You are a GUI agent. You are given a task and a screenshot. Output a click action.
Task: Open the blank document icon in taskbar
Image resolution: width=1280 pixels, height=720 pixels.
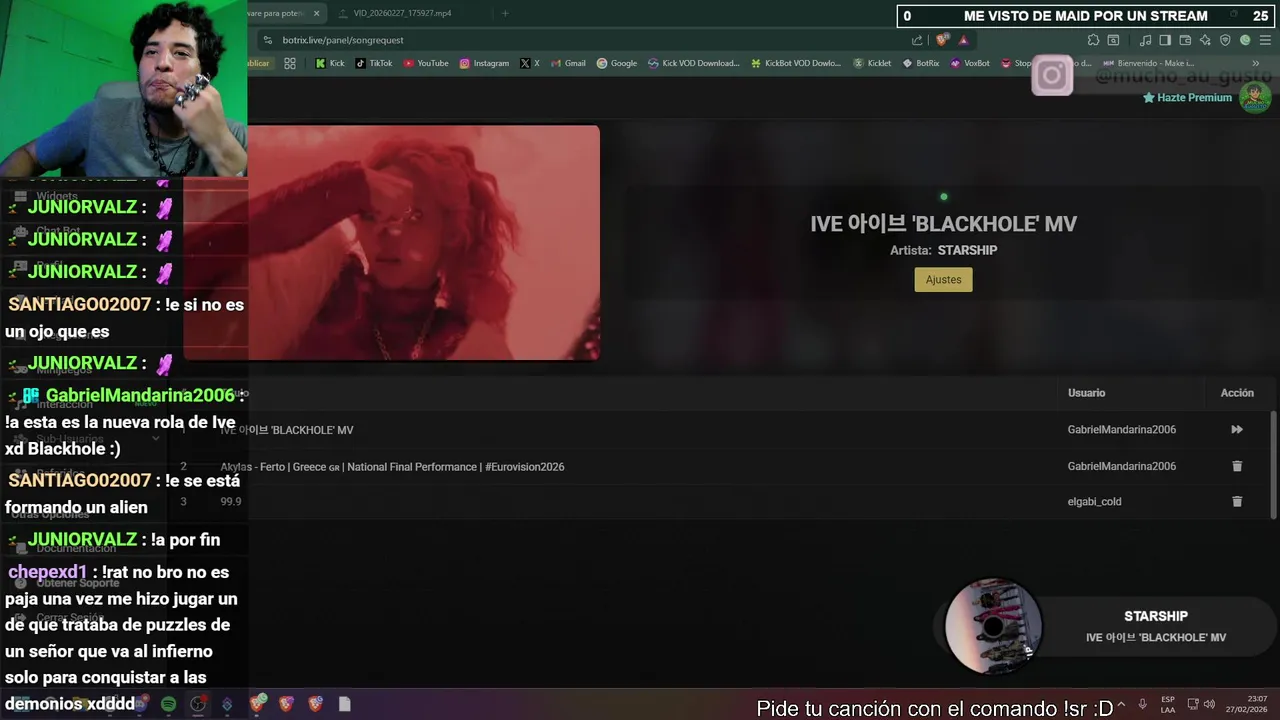(x=344, y=704)
